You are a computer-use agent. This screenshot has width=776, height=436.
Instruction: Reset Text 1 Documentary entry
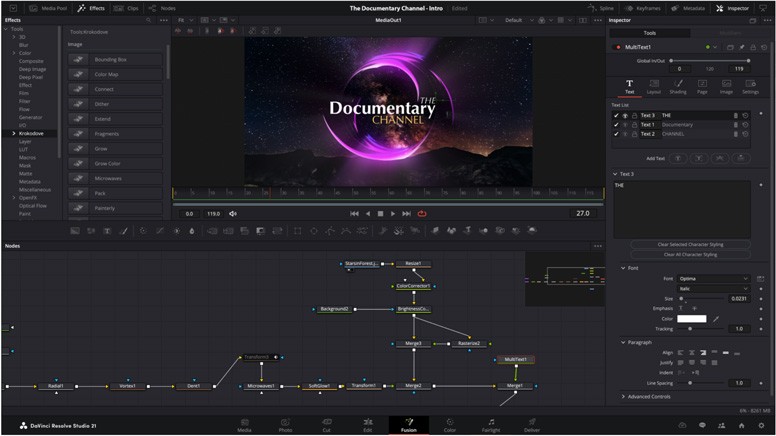745,125
